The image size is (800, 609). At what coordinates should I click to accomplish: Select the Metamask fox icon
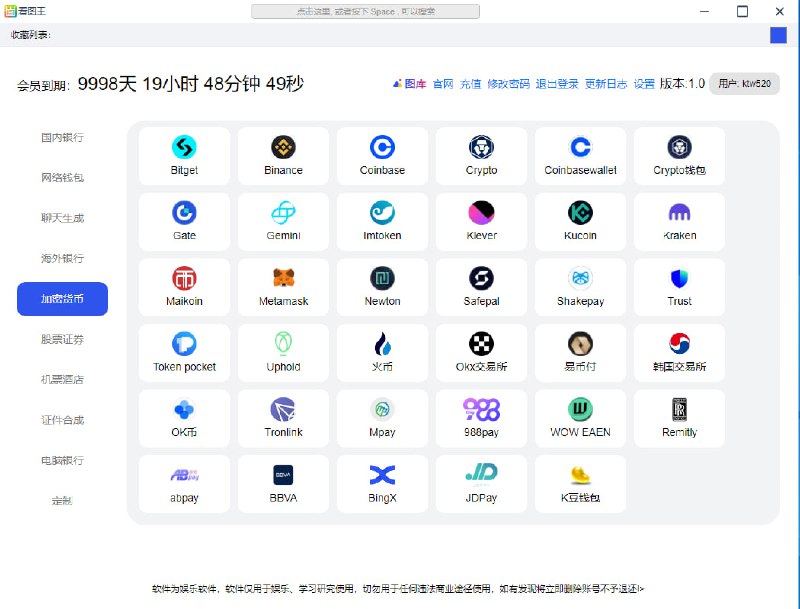coord(283,278)
